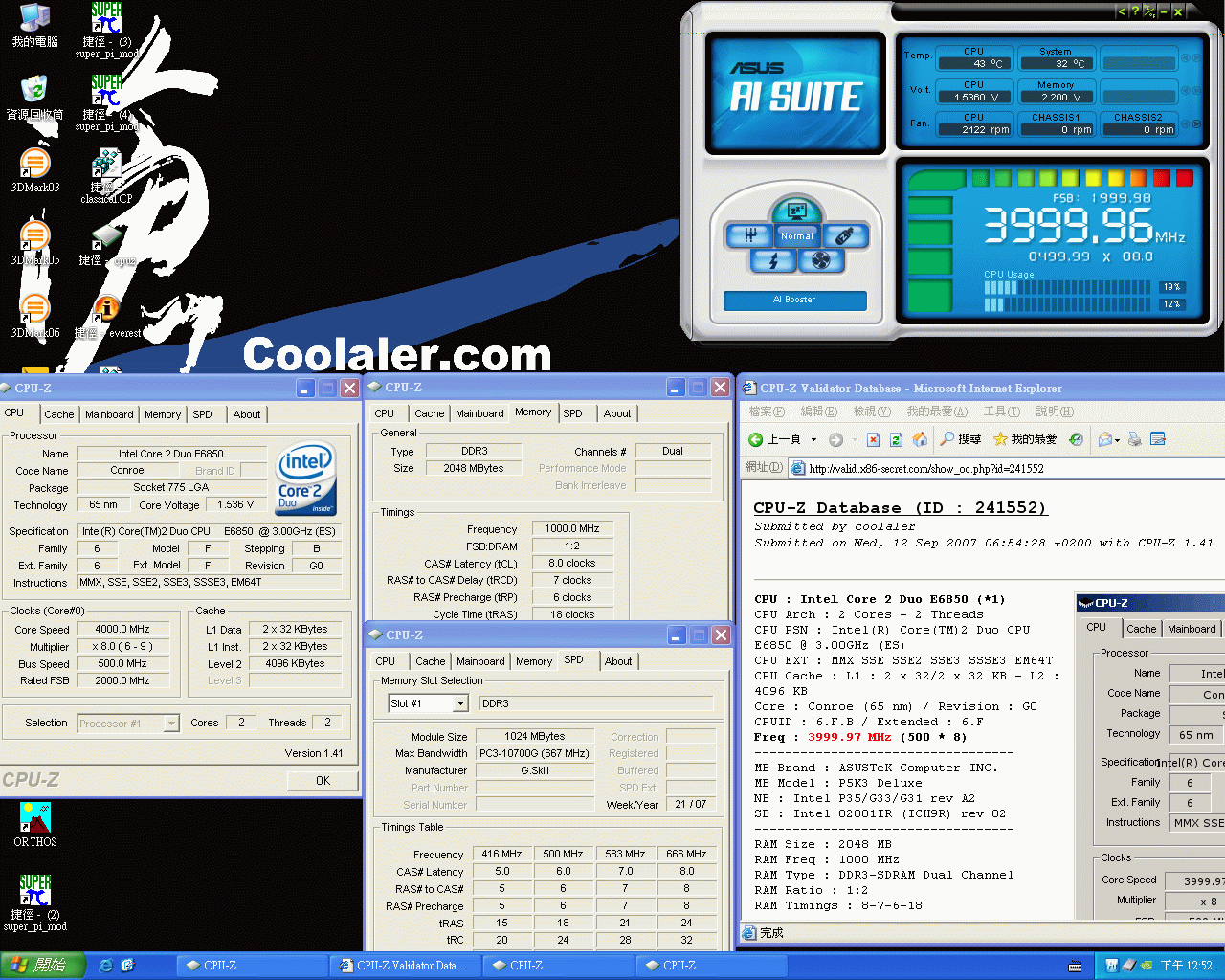
Task: Click the Manufacturer G.Skill field
Action: [x=534, y=770]
